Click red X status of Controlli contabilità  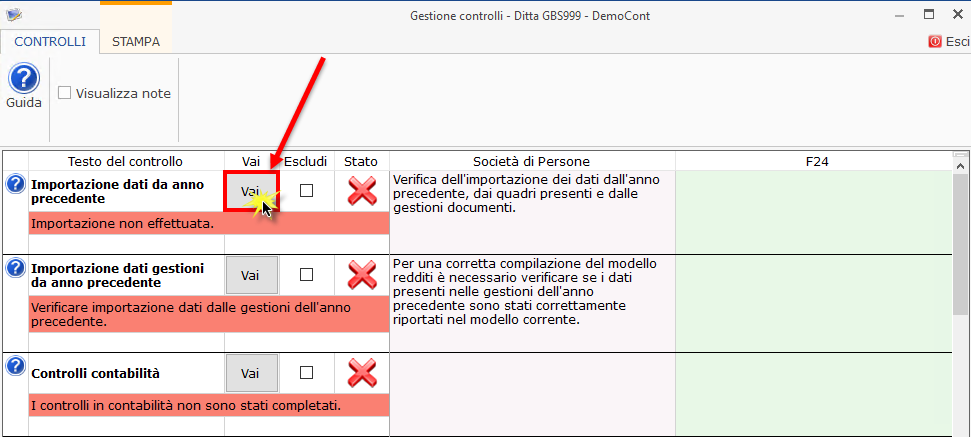click(362, 373)
